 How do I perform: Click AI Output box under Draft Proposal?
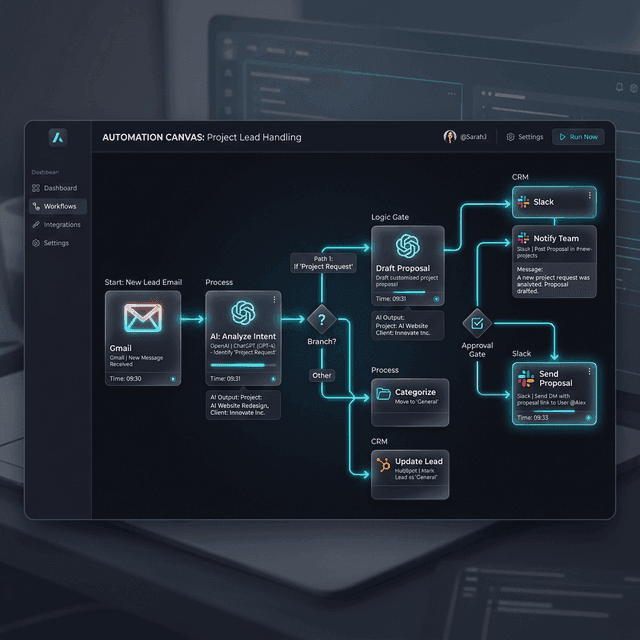click(x=408, y=325)
